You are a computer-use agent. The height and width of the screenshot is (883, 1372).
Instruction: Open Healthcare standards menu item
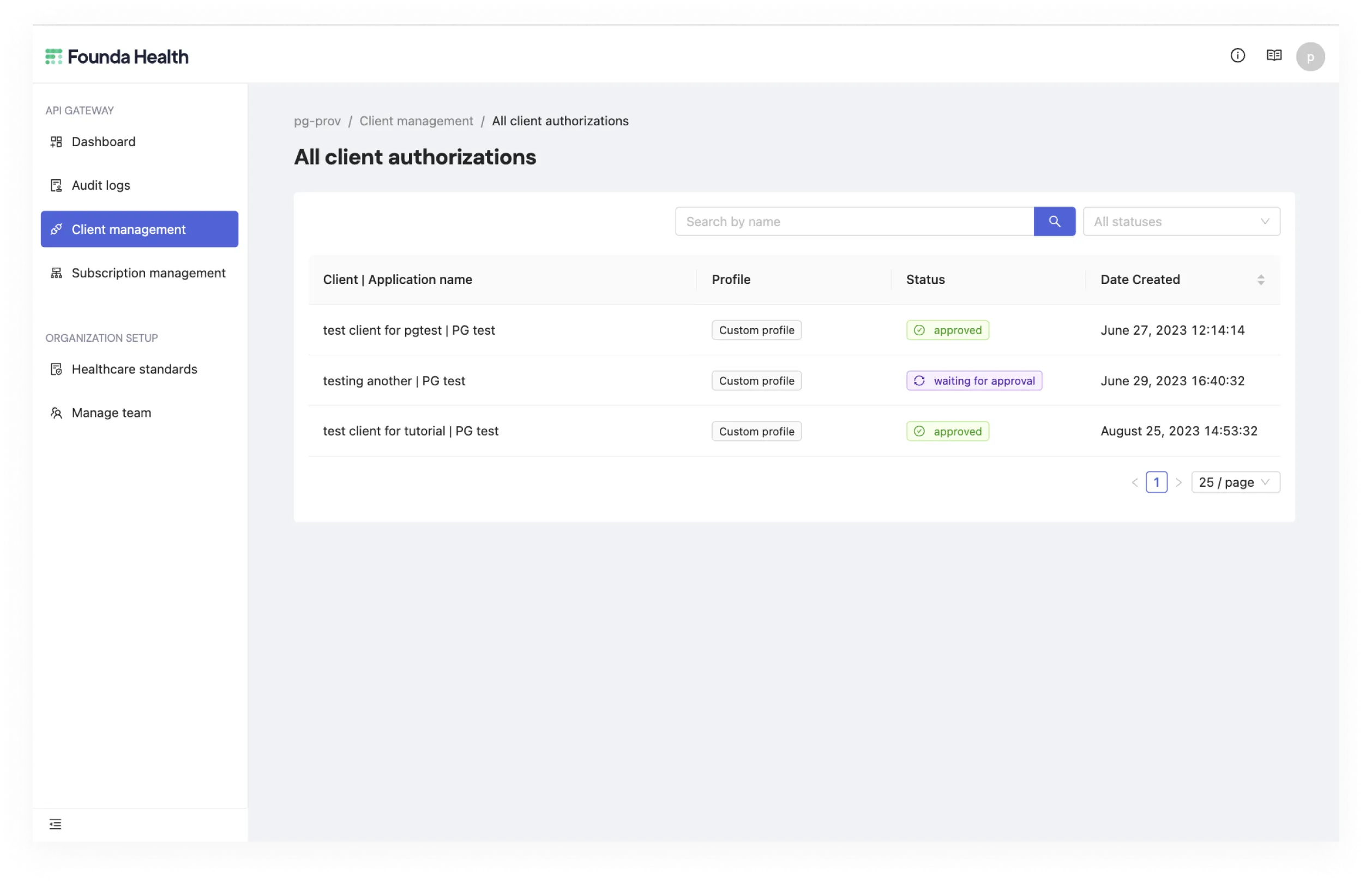tap(140, 369)
